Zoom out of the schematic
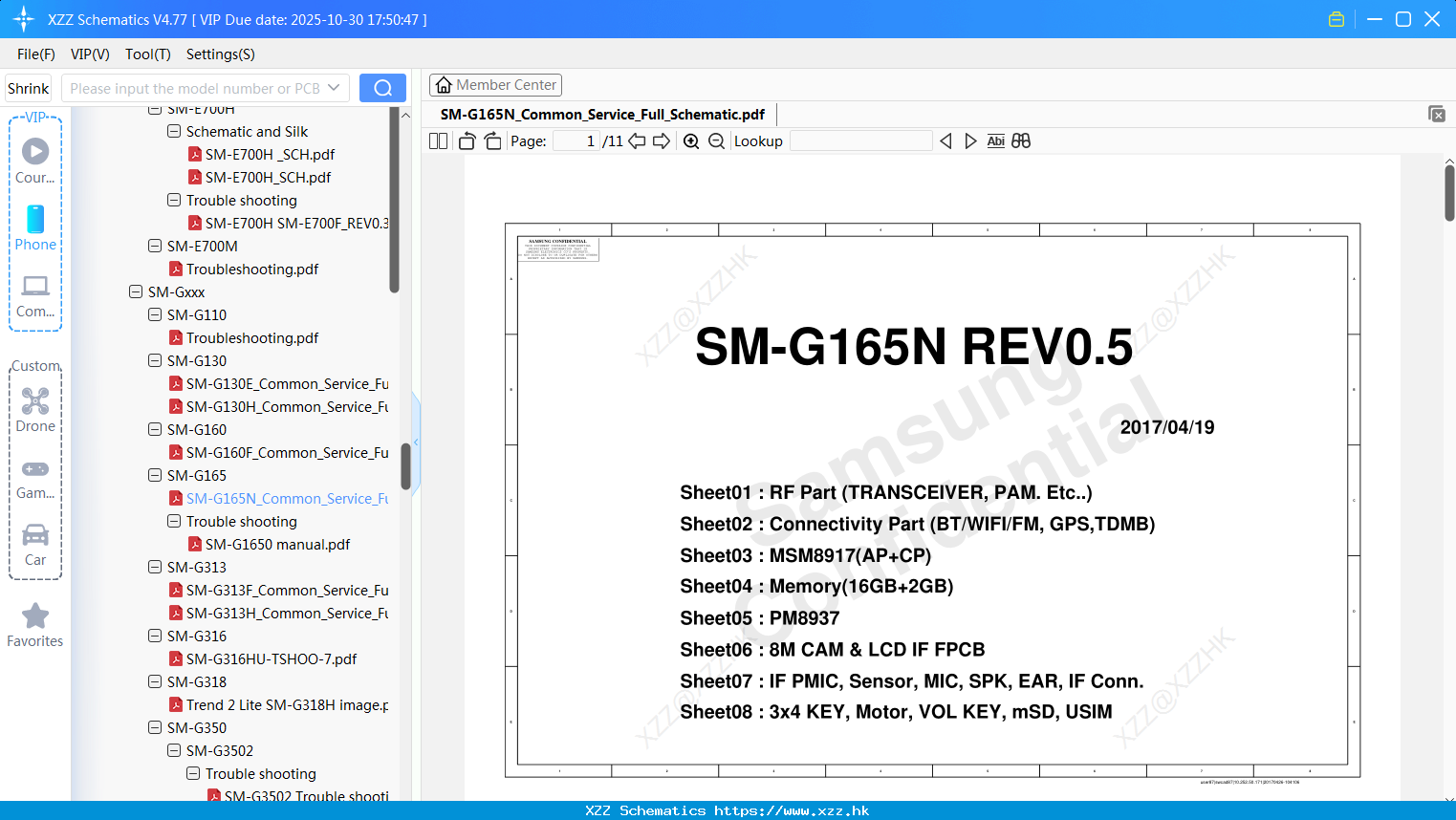This screenshot has width=1456, height=820. click(x=716, y=140)
